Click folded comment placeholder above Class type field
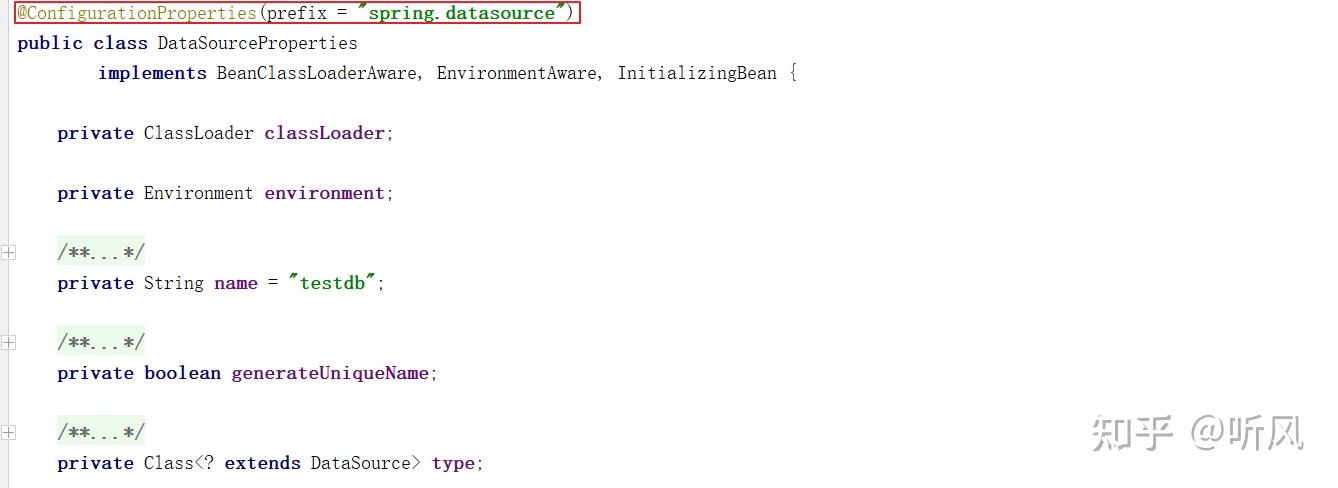 (101, 432)
